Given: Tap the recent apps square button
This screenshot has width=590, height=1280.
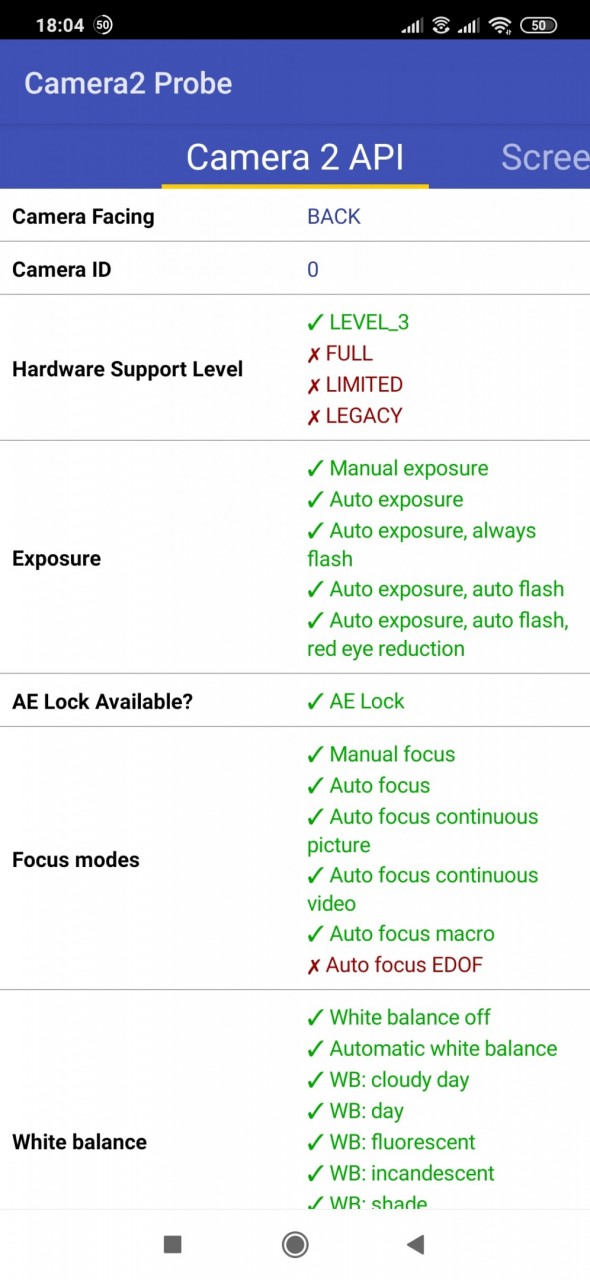Looking at the screenshot, I should (172, 1244).
